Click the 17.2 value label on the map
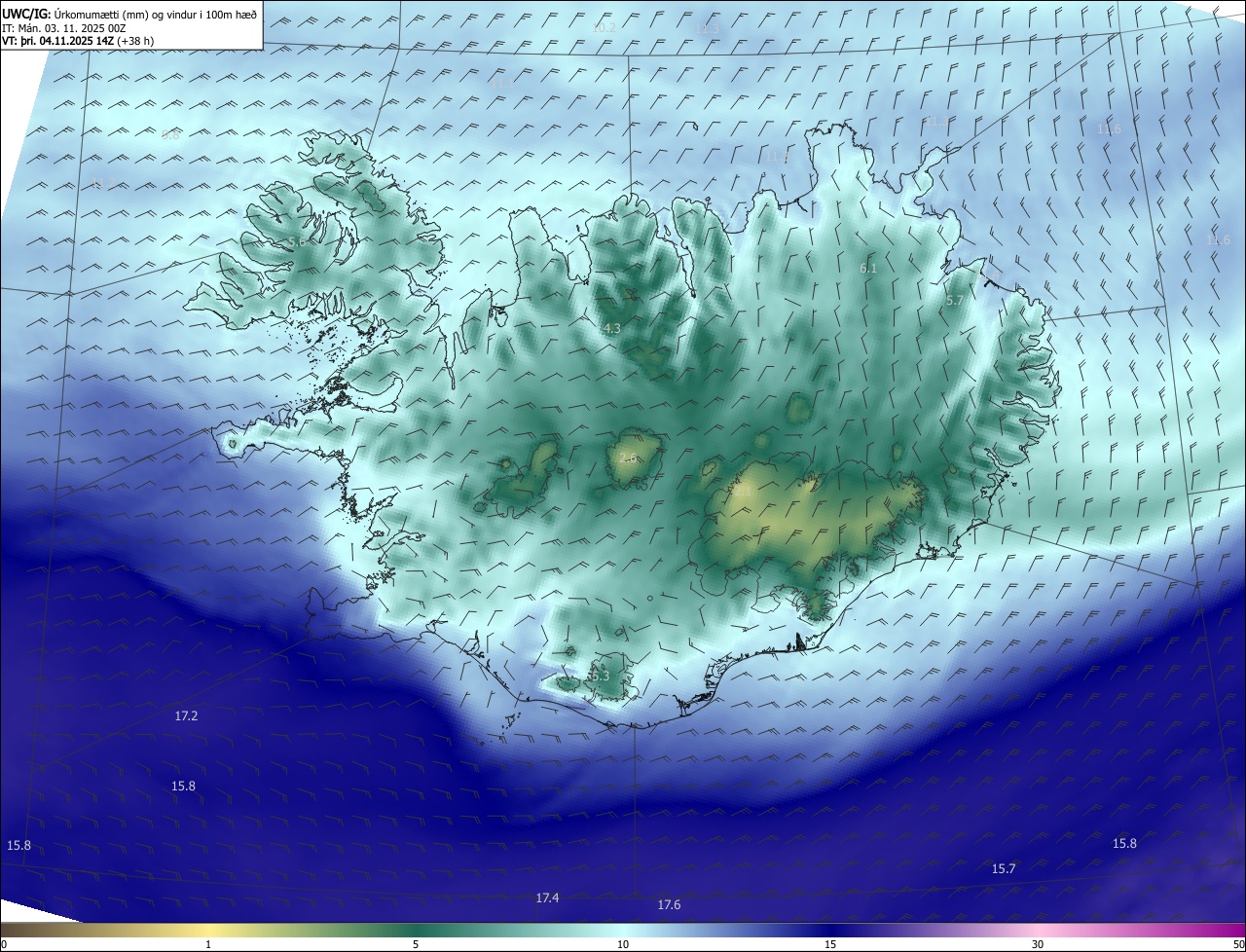 click(x=186, y=715)
